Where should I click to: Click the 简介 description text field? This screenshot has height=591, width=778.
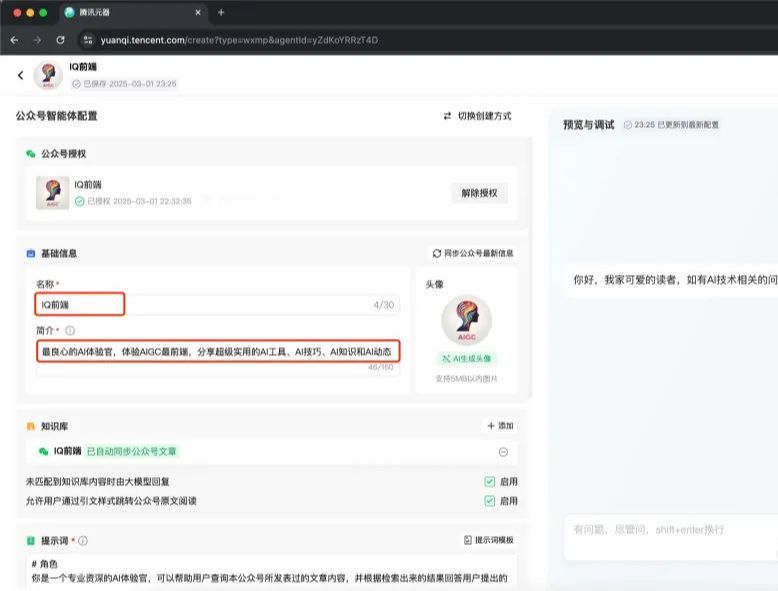[x=218, y=357]
